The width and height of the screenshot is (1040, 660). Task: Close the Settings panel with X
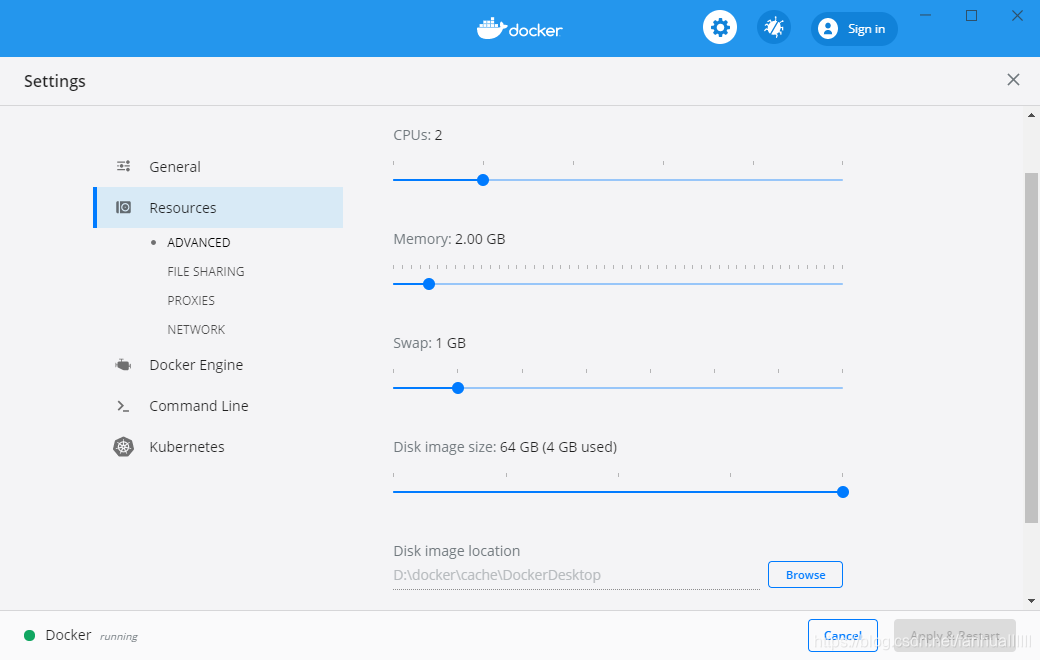1013,80
